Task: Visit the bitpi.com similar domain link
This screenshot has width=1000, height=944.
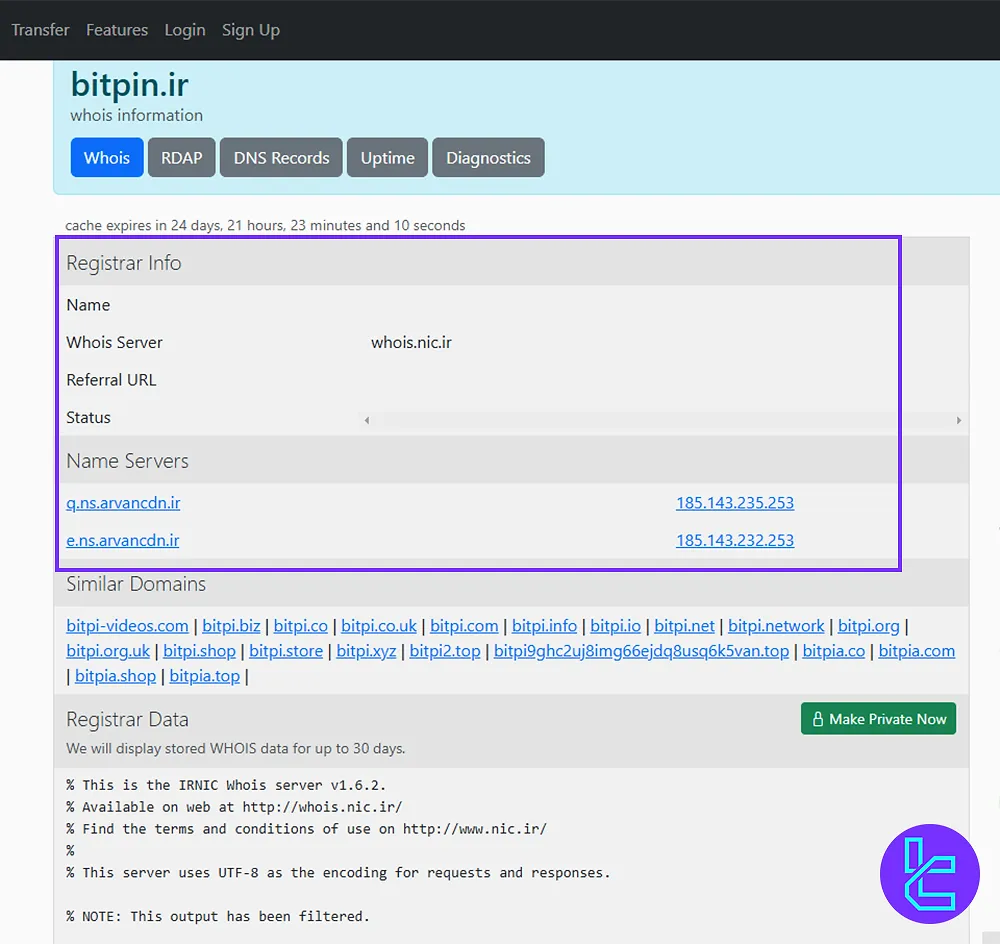Action: [464, 625]
